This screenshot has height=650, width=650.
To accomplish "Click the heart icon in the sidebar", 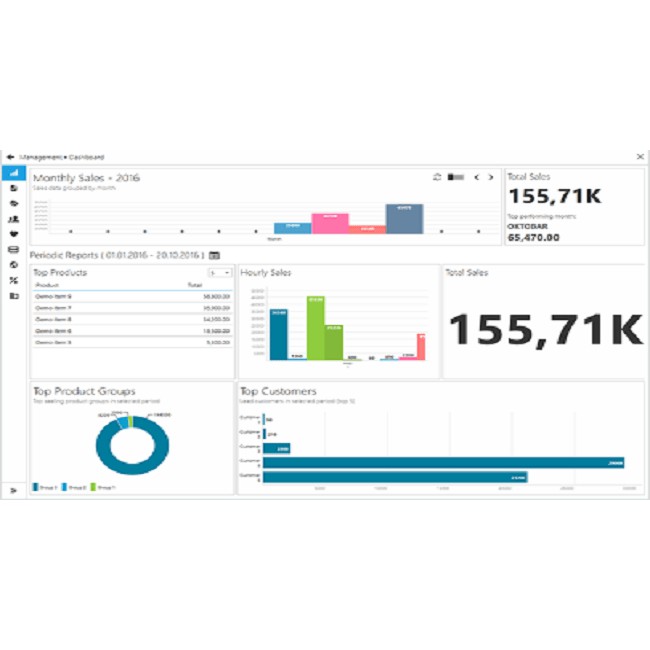I will click(14, 234).
